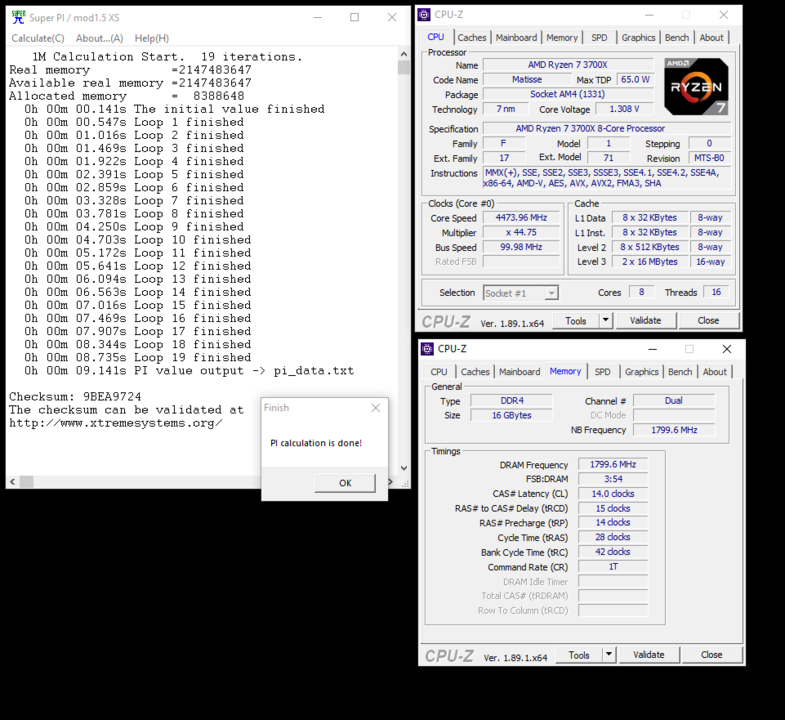This screenshot has width=785, height=720.
Task: Click the CPU-Z icon of the top window
Action: tap(424, 15)
